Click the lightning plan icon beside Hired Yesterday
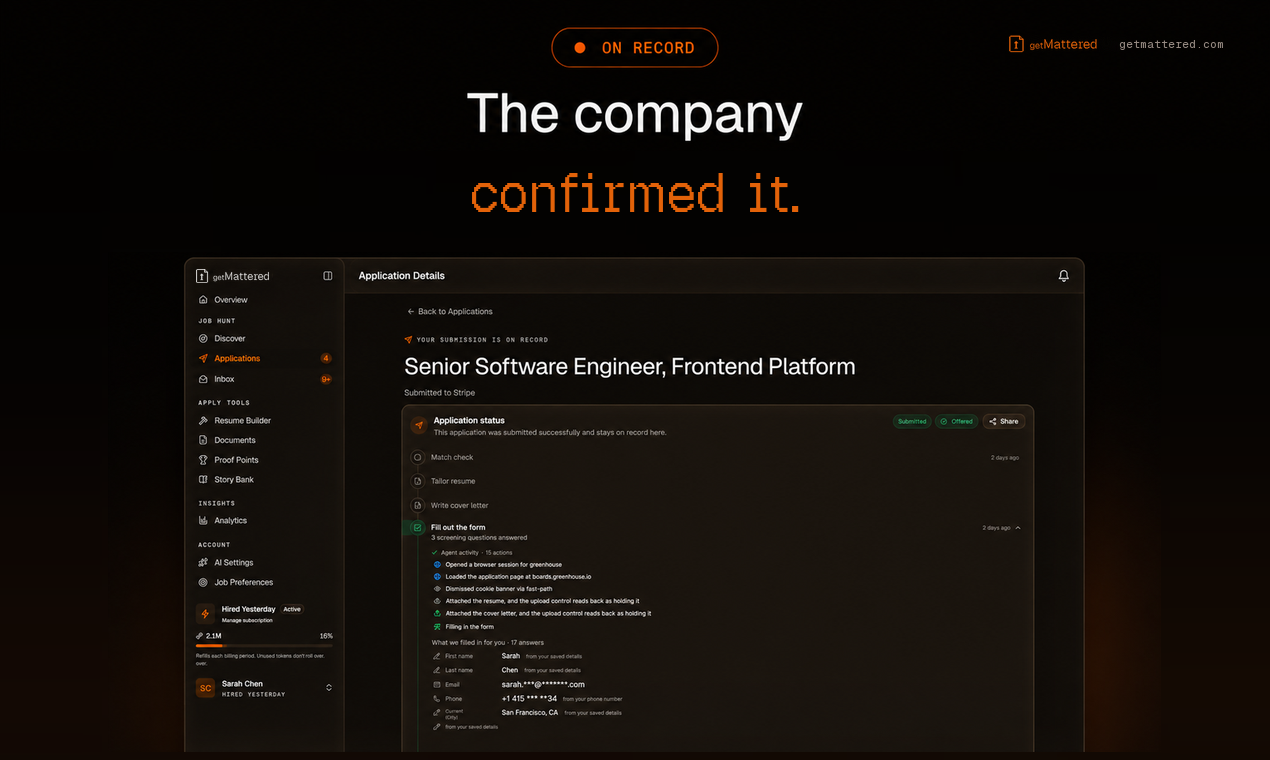1270x760 pixels. pos(205,614)
